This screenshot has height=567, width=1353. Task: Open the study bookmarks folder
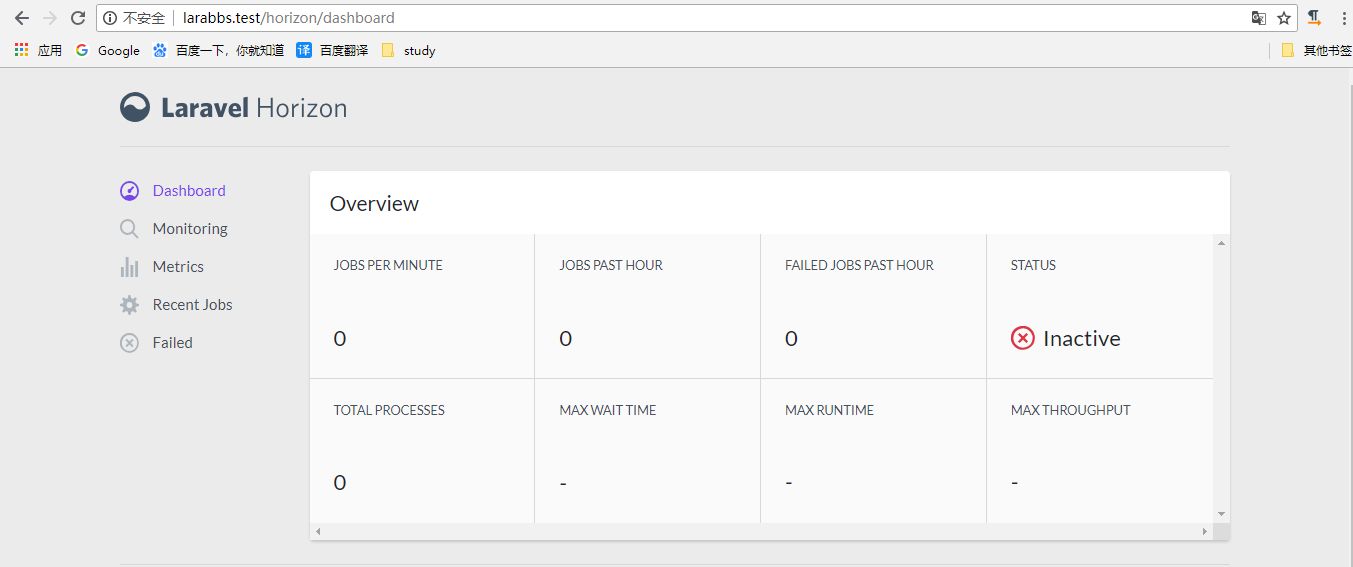(x=408, y=50)
